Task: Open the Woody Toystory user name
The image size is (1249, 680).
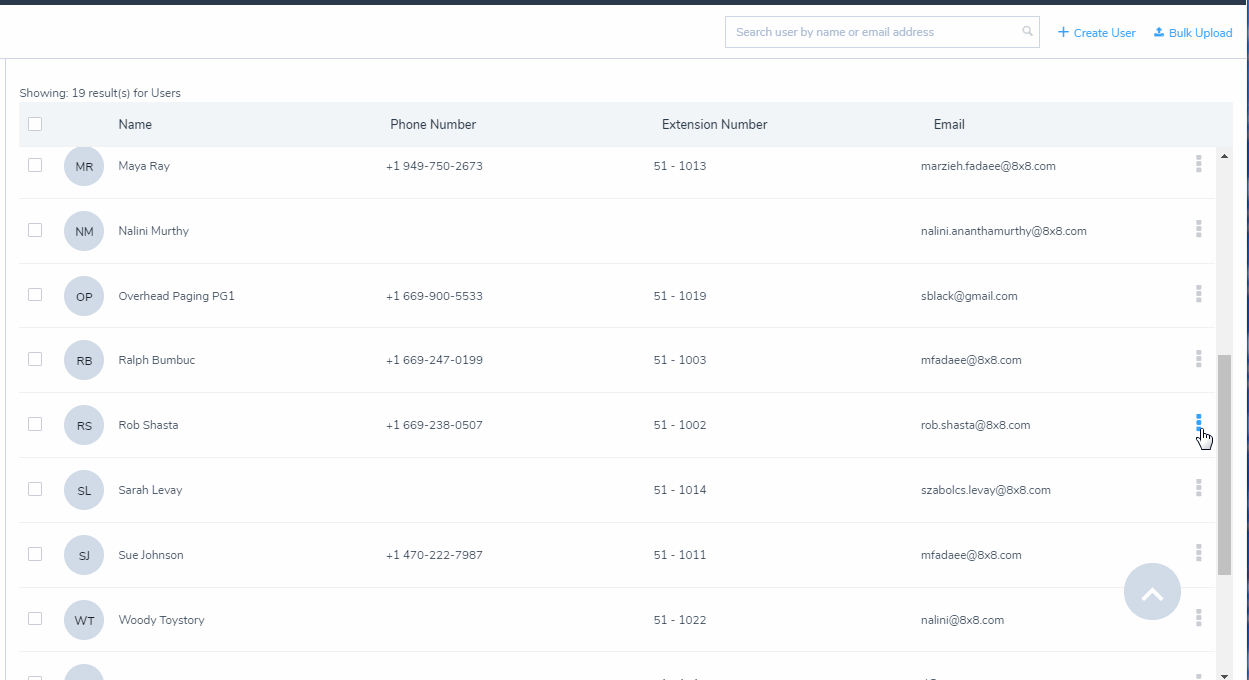Action: pos(161,620)
